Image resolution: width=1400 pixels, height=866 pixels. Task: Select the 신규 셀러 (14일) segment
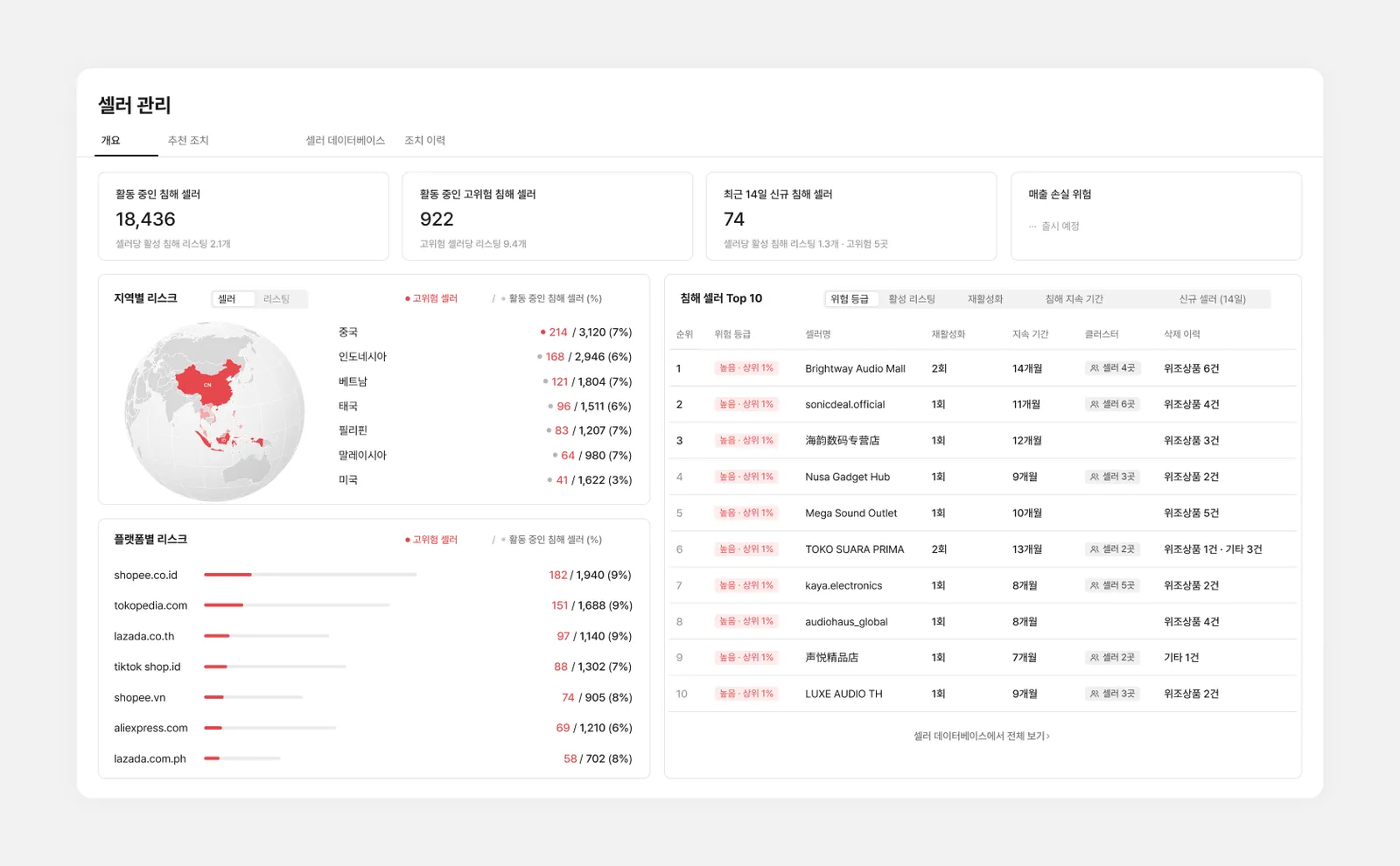(x=1212, y=299)
